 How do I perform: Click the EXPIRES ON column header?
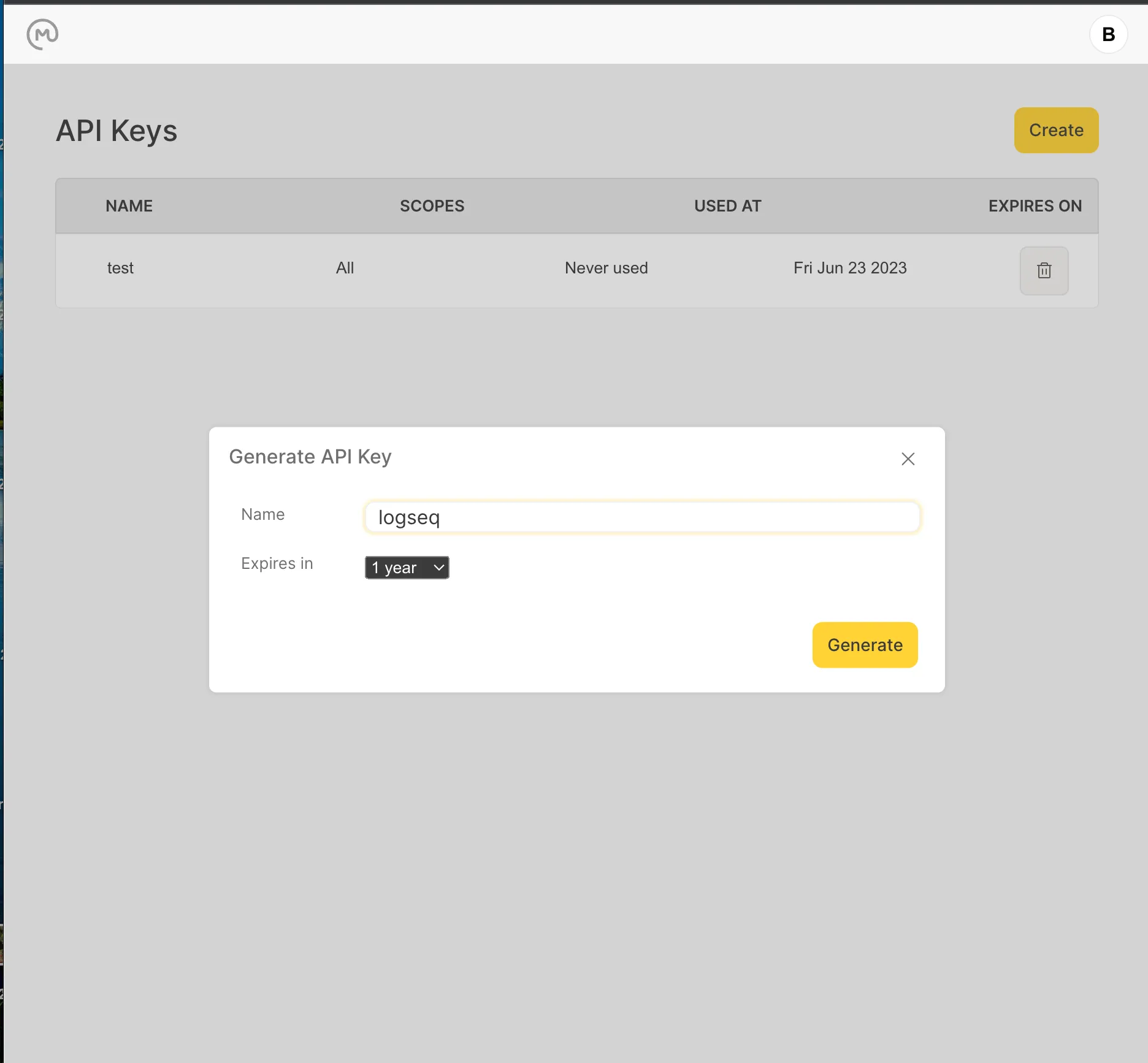pyautogui.click(x=1035, y=206)
